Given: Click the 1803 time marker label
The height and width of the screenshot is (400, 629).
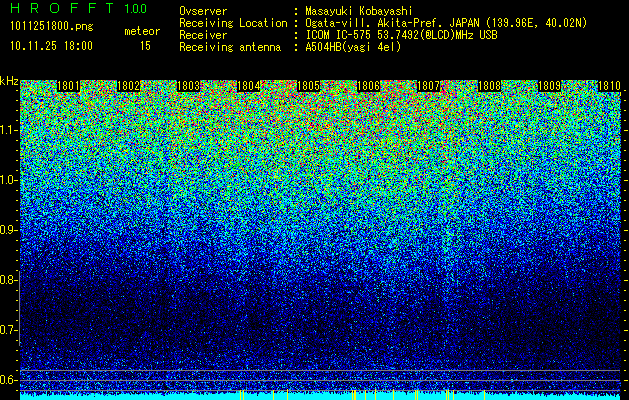Looking at the screenshot, I should pyautogui.click(x=189, y=86).
